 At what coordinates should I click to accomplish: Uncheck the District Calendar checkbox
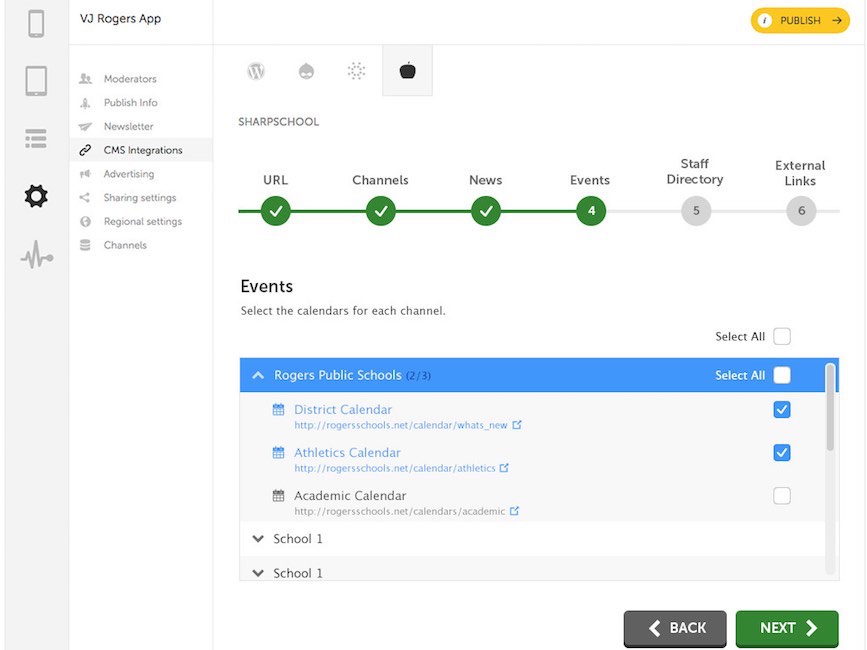[782, 410]
